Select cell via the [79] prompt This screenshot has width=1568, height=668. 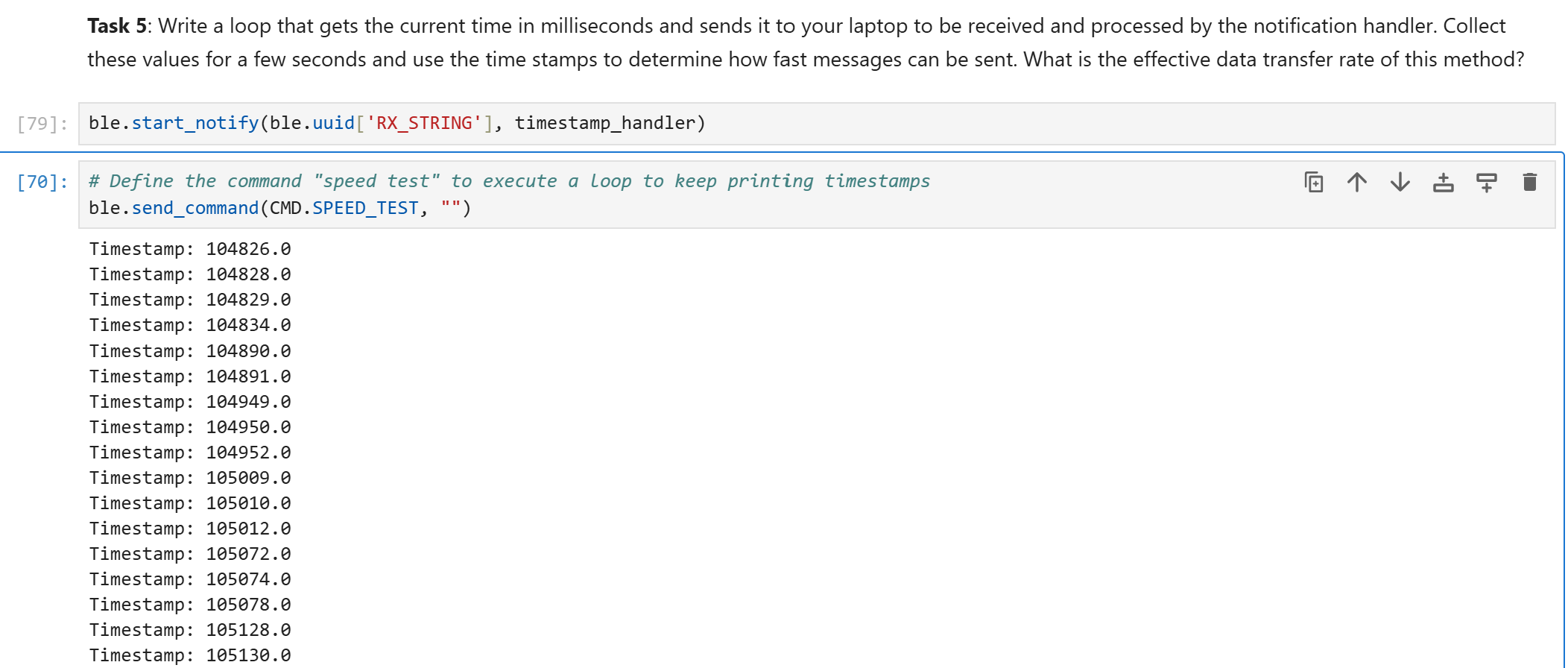(x=42, y=124)
